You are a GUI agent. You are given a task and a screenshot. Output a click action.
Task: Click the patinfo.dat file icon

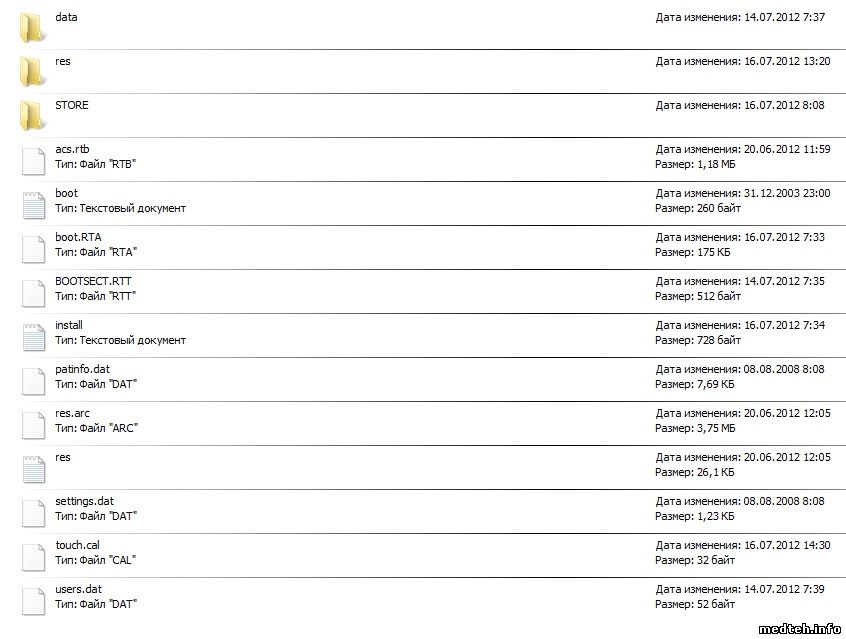pyautogui.click(x=34, y=379)
